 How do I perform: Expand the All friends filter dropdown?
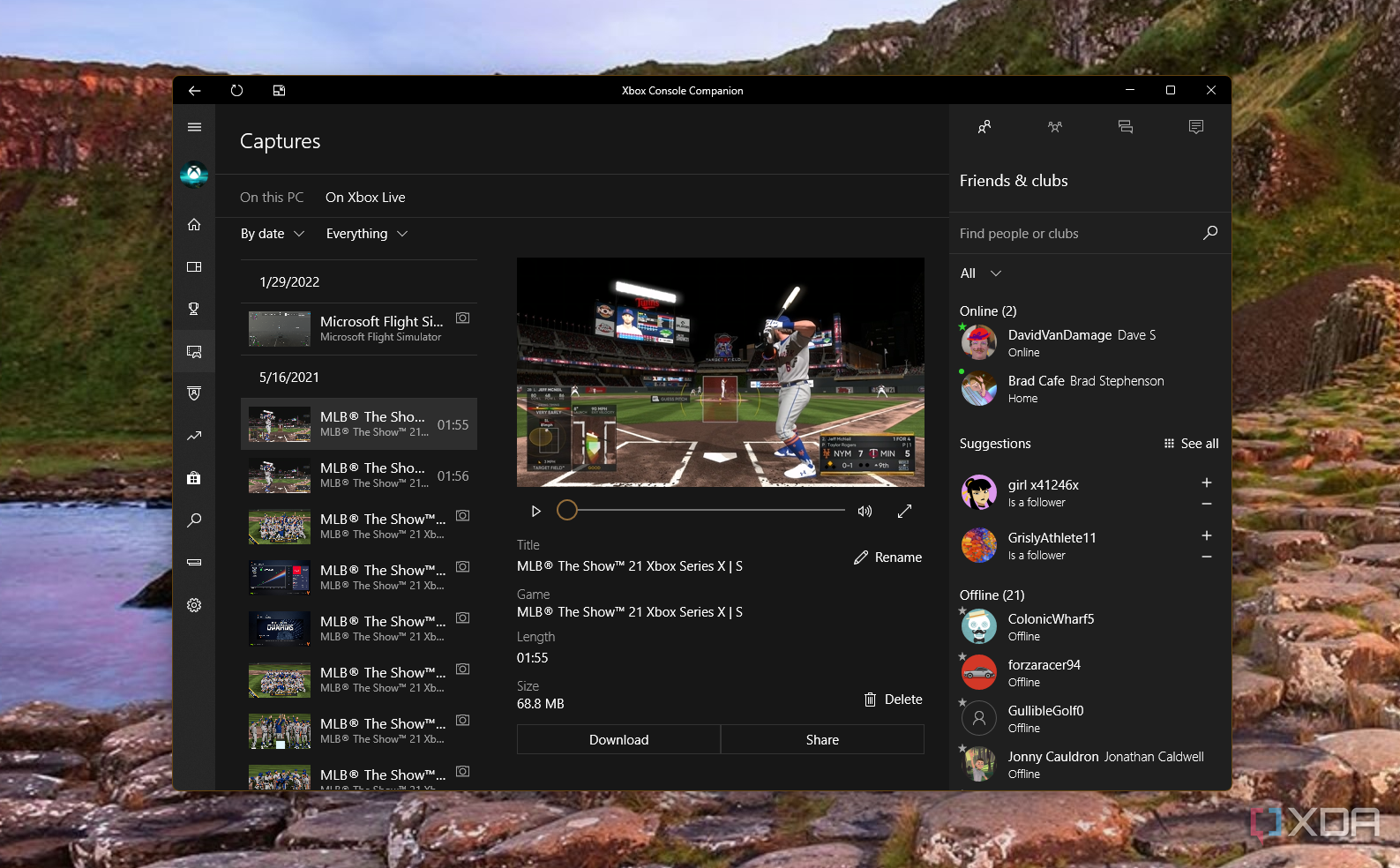pyautogui.click(x=981, y=273)
